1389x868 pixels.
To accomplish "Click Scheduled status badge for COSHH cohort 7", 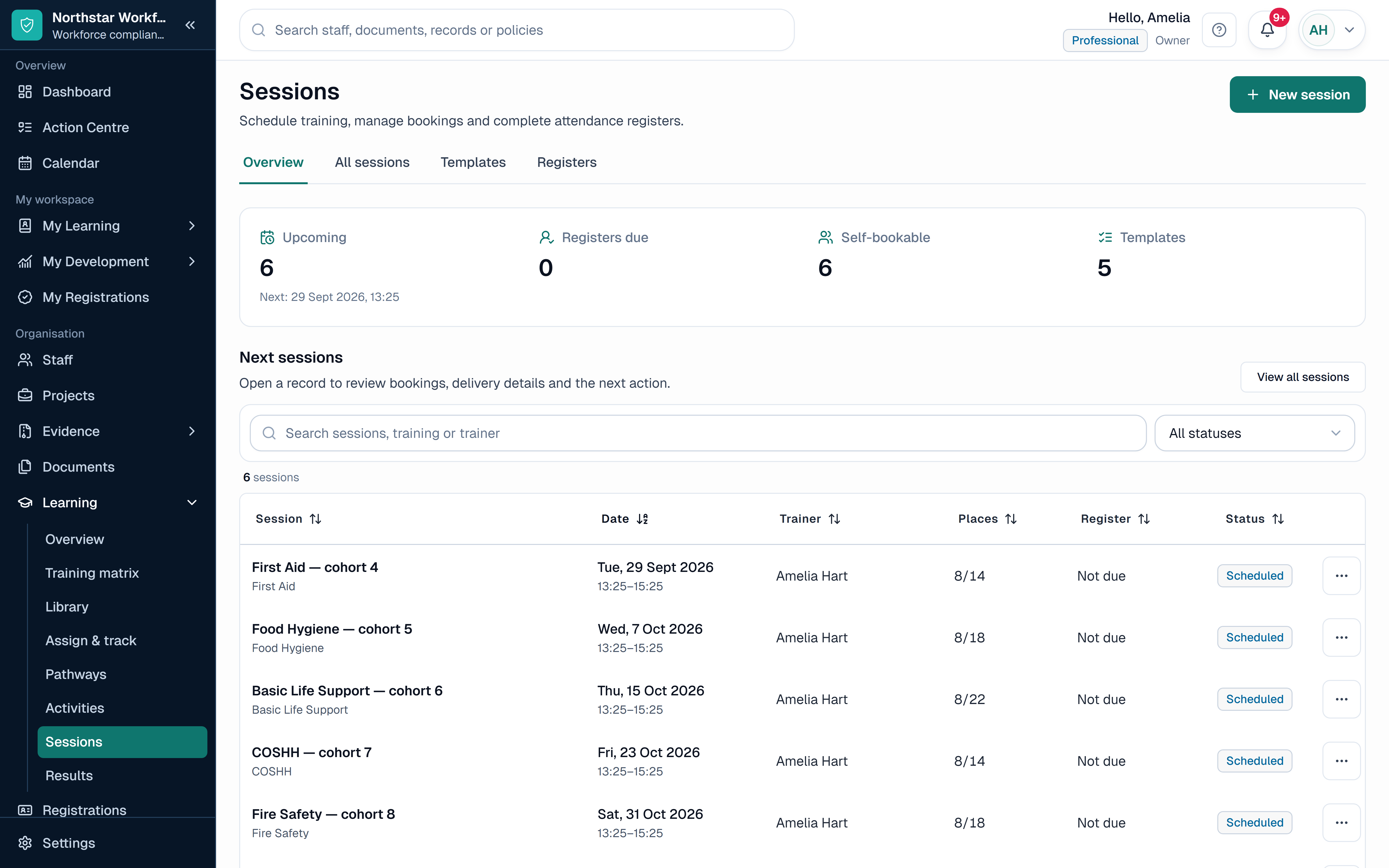I will [1255, 761].
